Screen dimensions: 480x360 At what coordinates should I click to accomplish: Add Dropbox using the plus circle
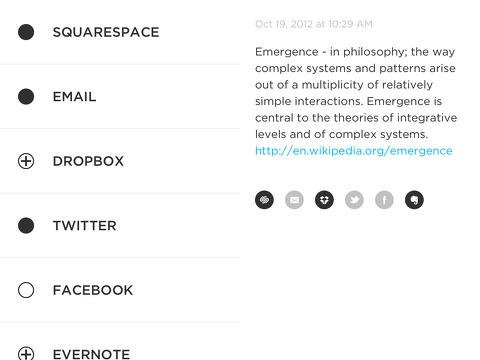26,161
